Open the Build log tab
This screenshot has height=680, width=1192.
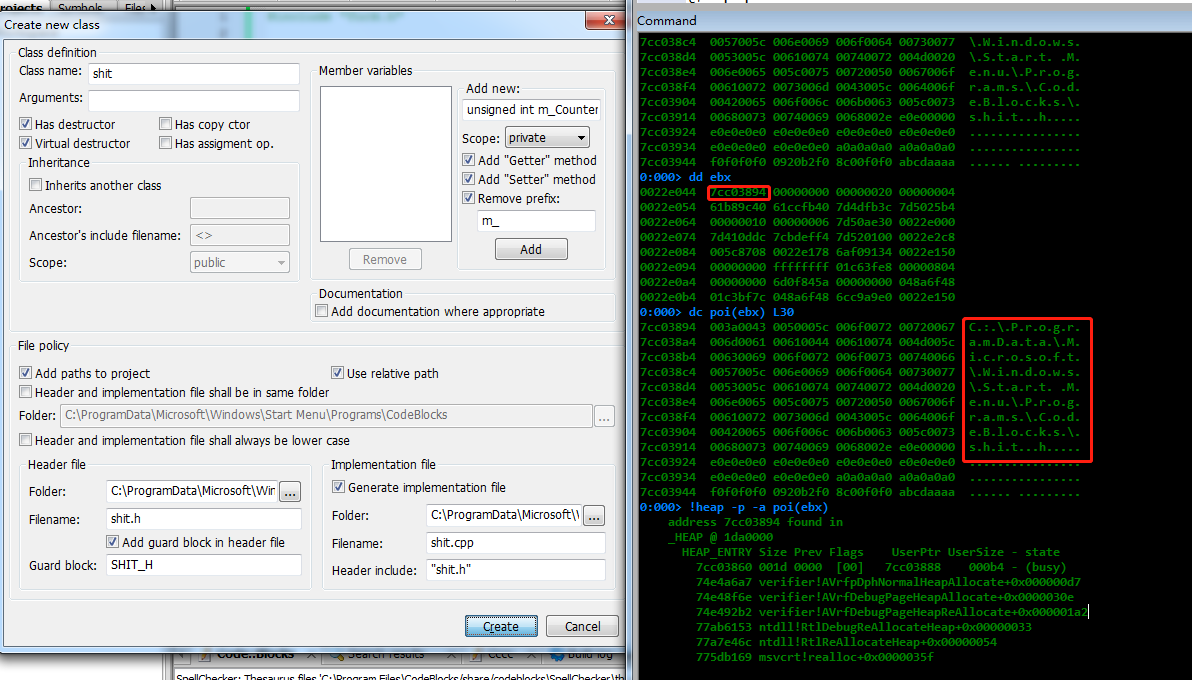(x=581, y=654)
